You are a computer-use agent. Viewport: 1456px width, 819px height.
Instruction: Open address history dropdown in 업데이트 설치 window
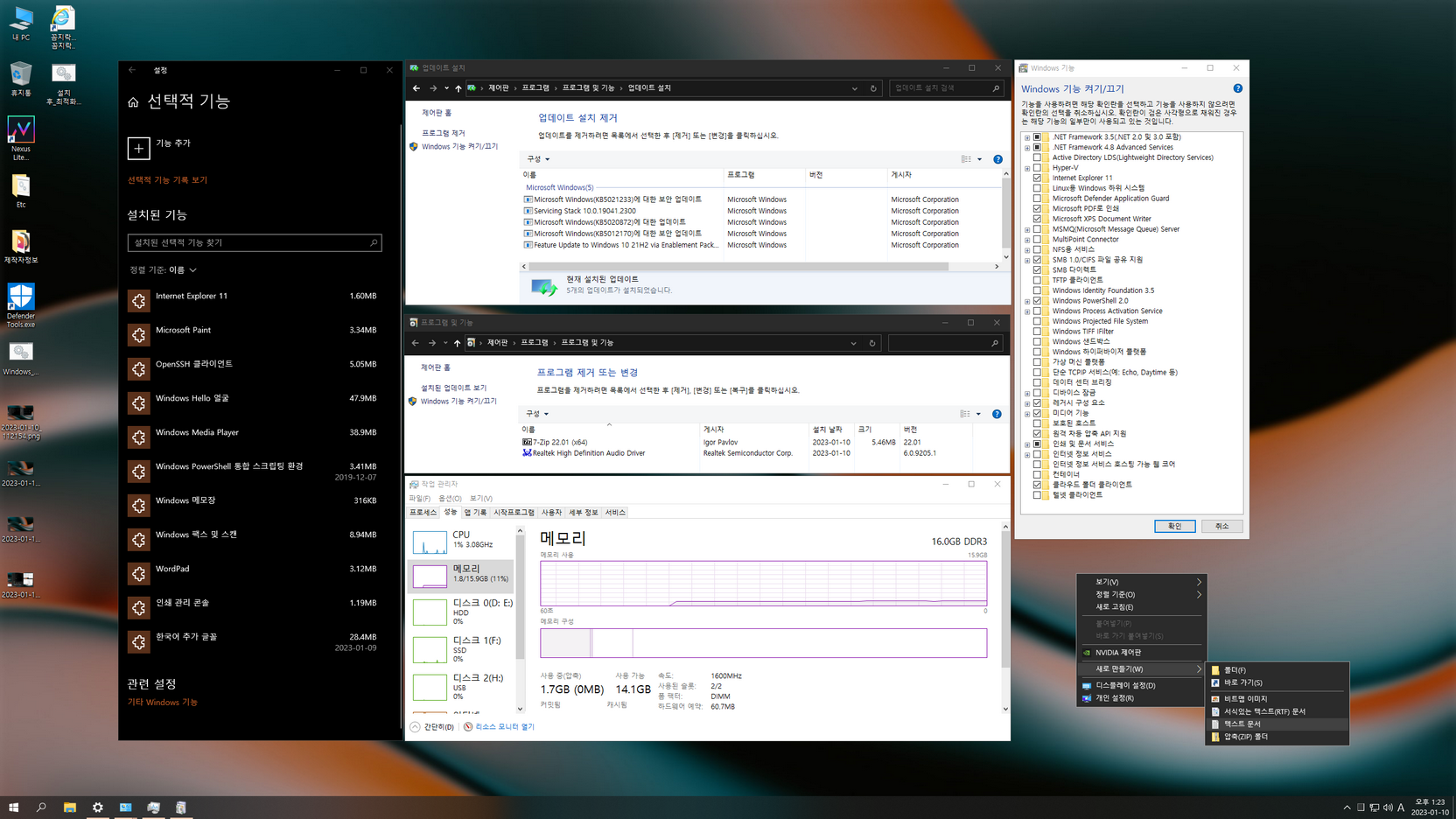[855, 88]
